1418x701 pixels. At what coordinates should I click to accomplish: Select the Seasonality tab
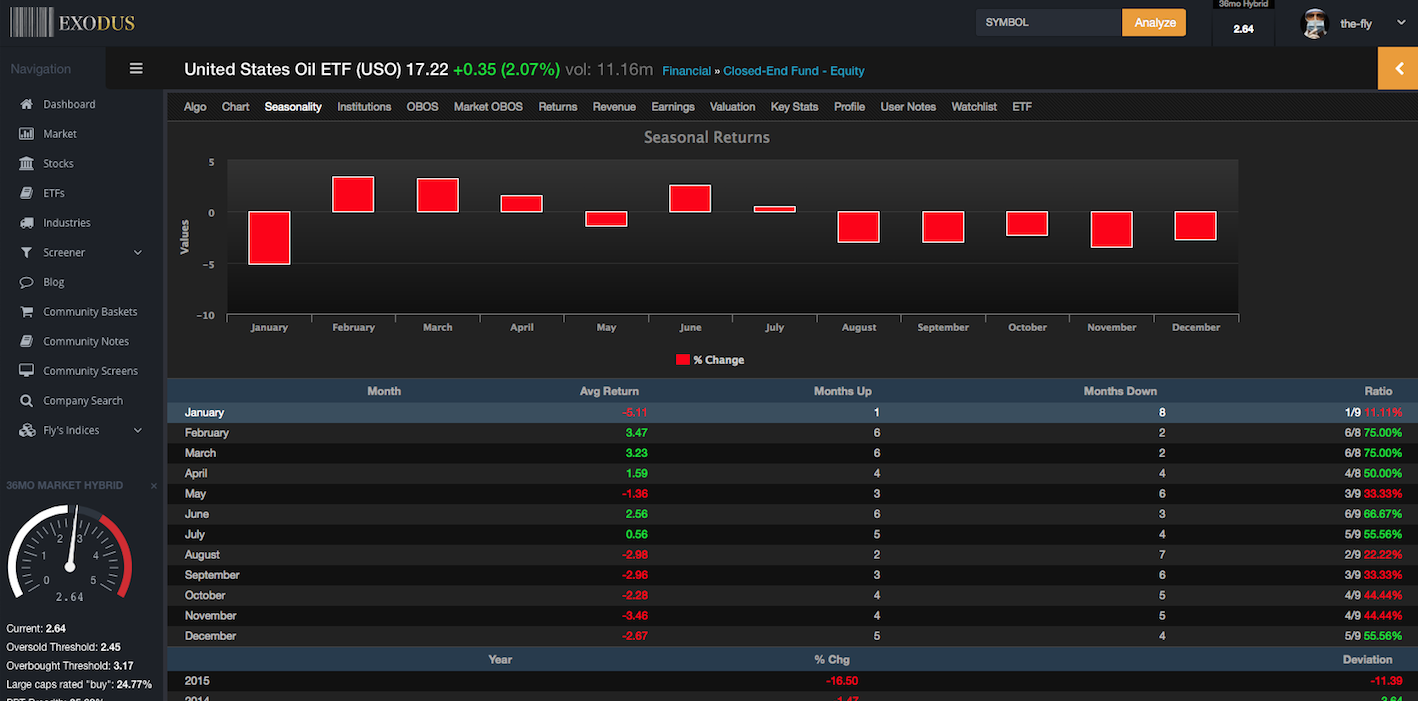click(x=293, y=107)
